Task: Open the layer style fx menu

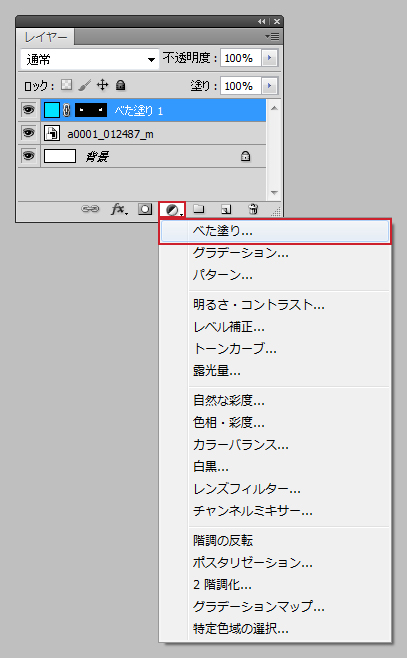Action: (119, 209)
